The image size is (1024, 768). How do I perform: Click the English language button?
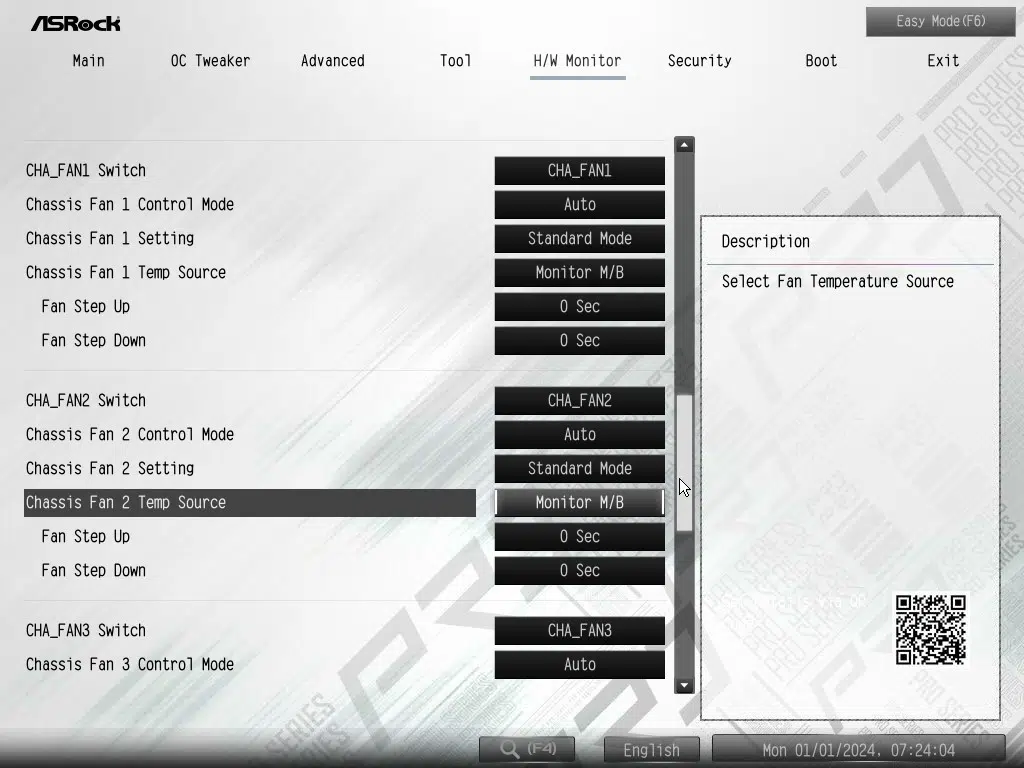coord(651,750)
